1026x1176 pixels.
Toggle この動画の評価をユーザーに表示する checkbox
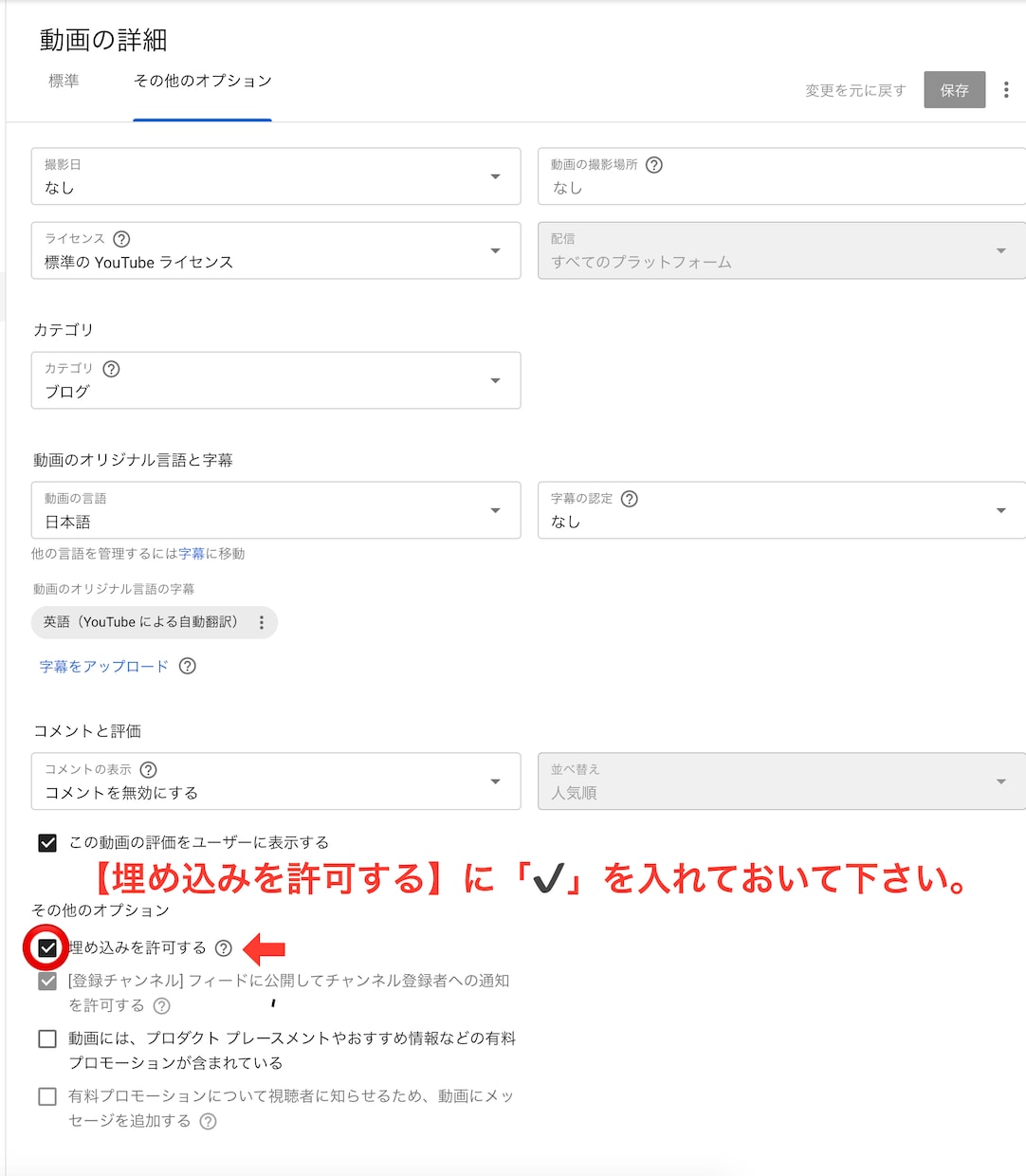pyautogui.click(x=47, y=842)
